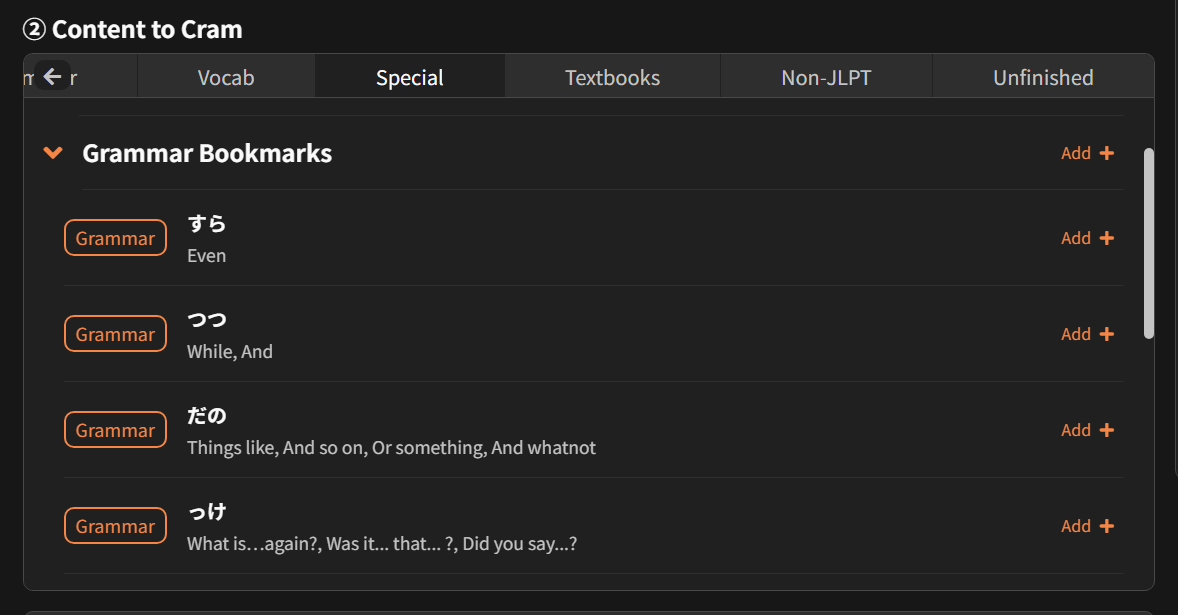Open the だの 'Things like' entry text

[391, 448]
